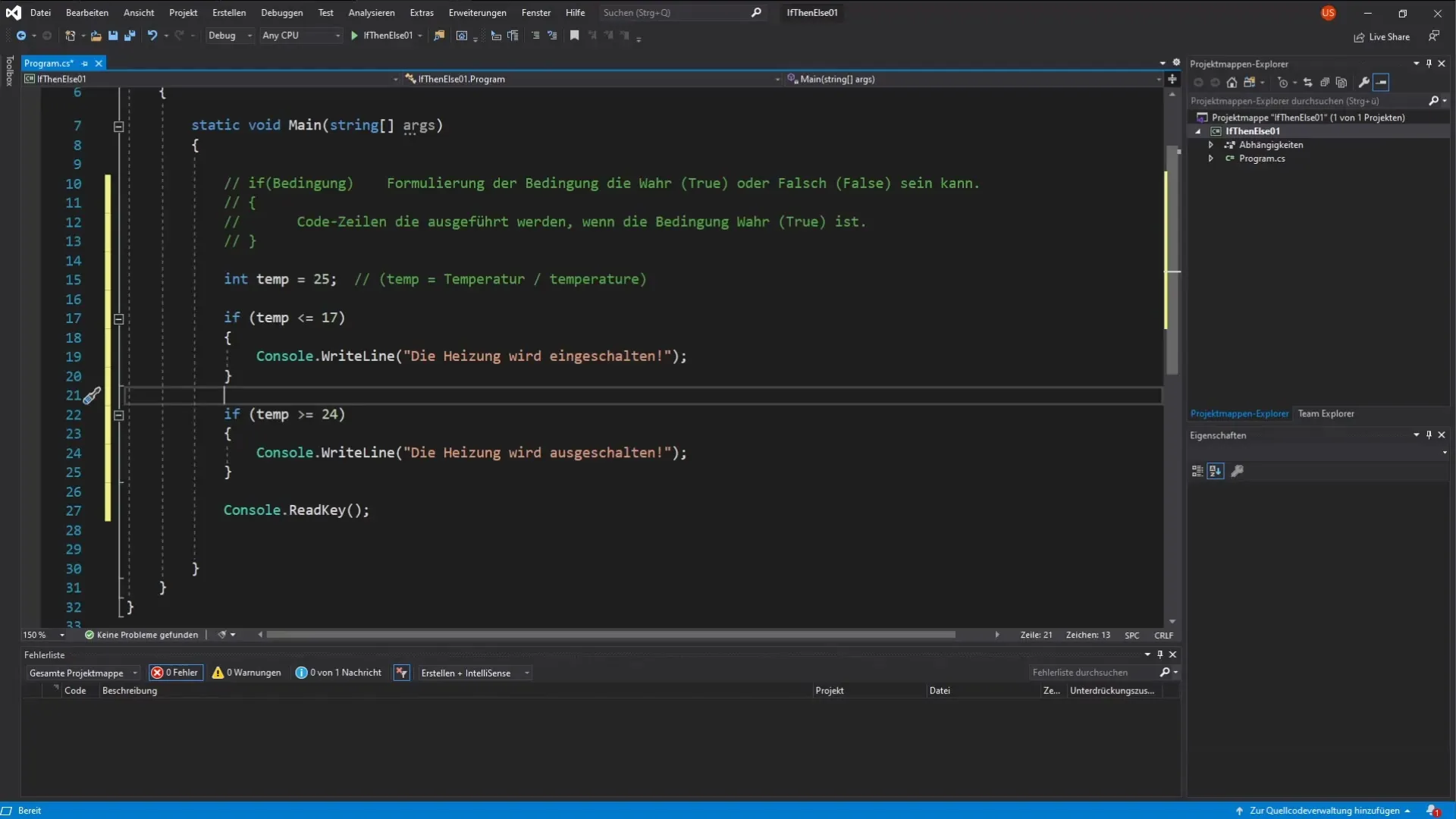Click the feedback icon beside Live Share
This screenshot has height=819, width=1456.
point(1434,36)
